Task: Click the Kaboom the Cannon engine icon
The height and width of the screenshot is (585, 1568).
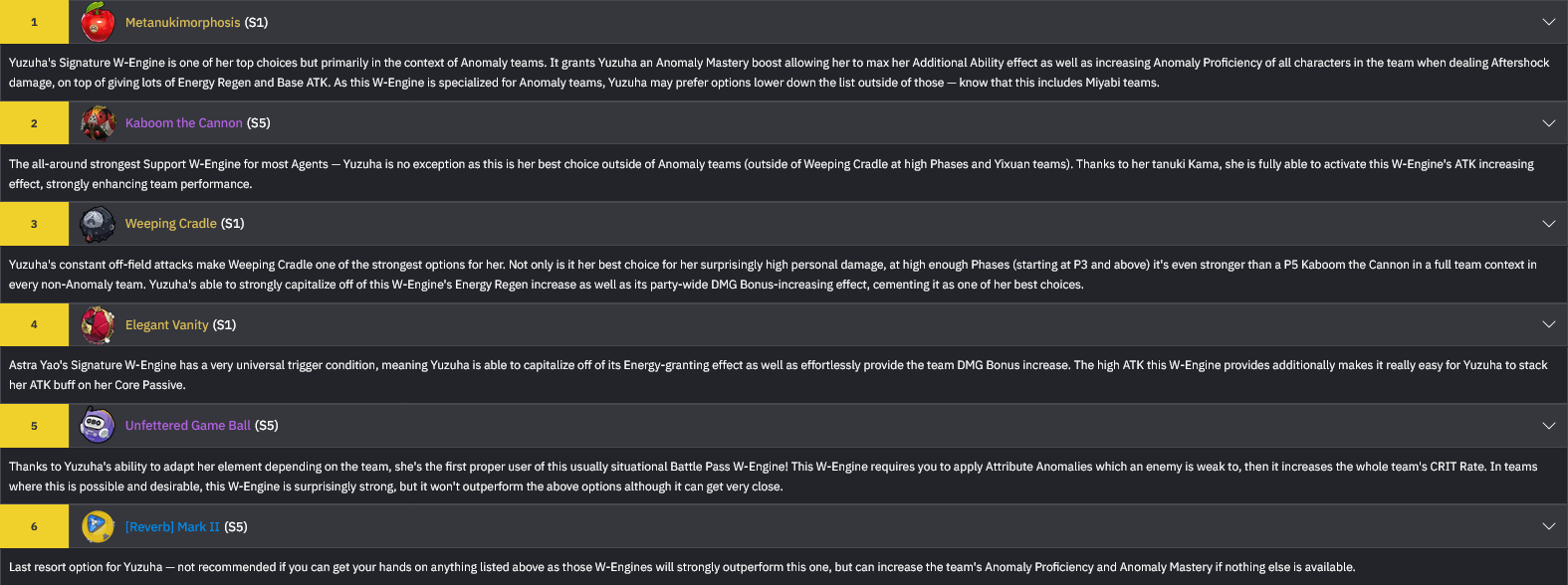Action: point(97,123)
